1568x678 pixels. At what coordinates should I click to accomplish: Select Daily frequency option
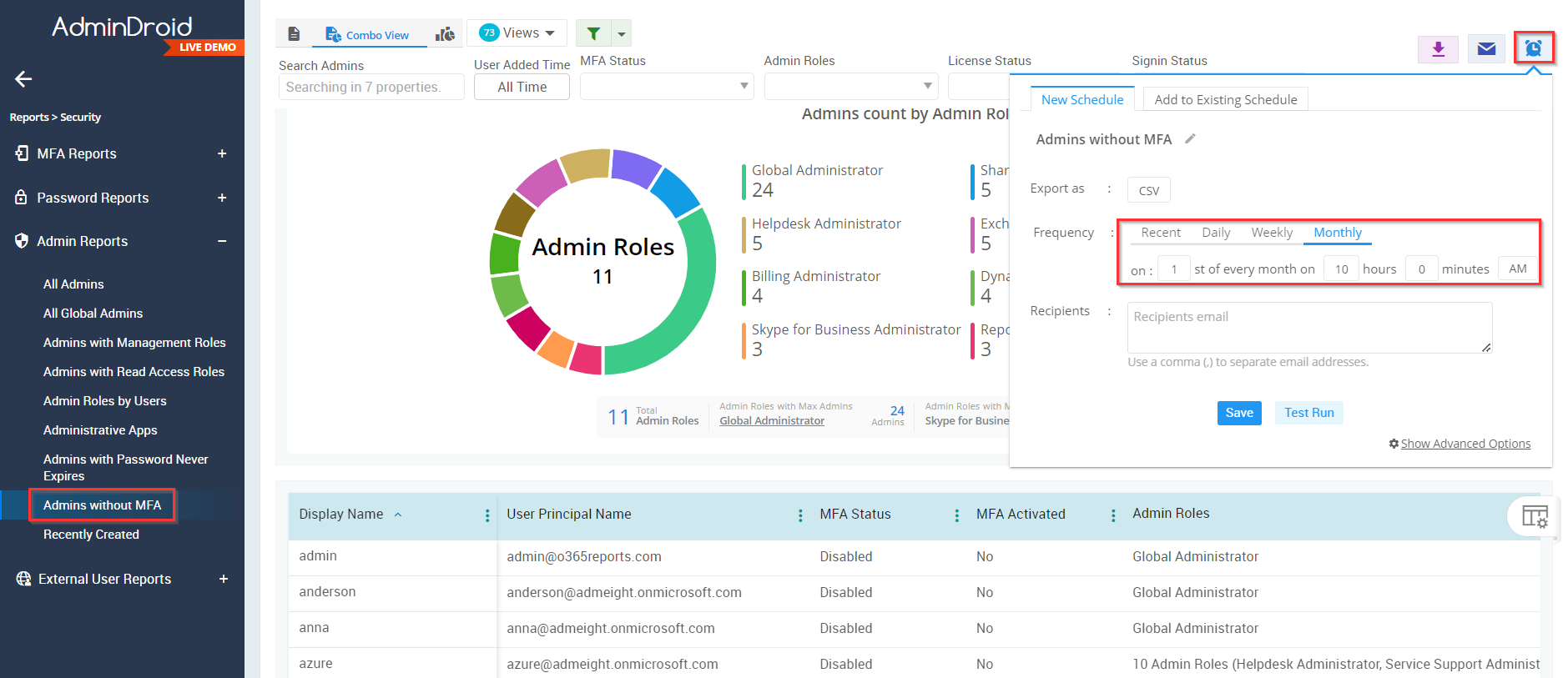[x=1216, y=233]
